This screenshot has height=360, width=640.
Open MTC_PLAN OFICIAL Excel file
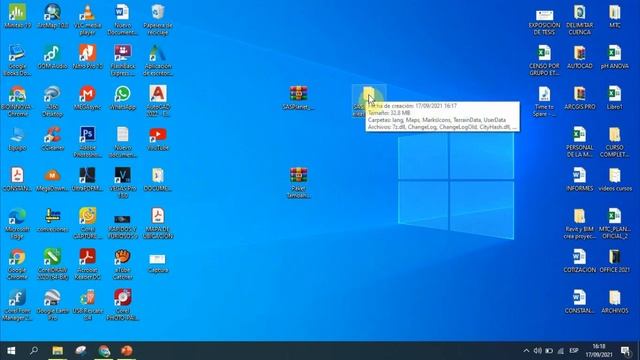point(615,224)
